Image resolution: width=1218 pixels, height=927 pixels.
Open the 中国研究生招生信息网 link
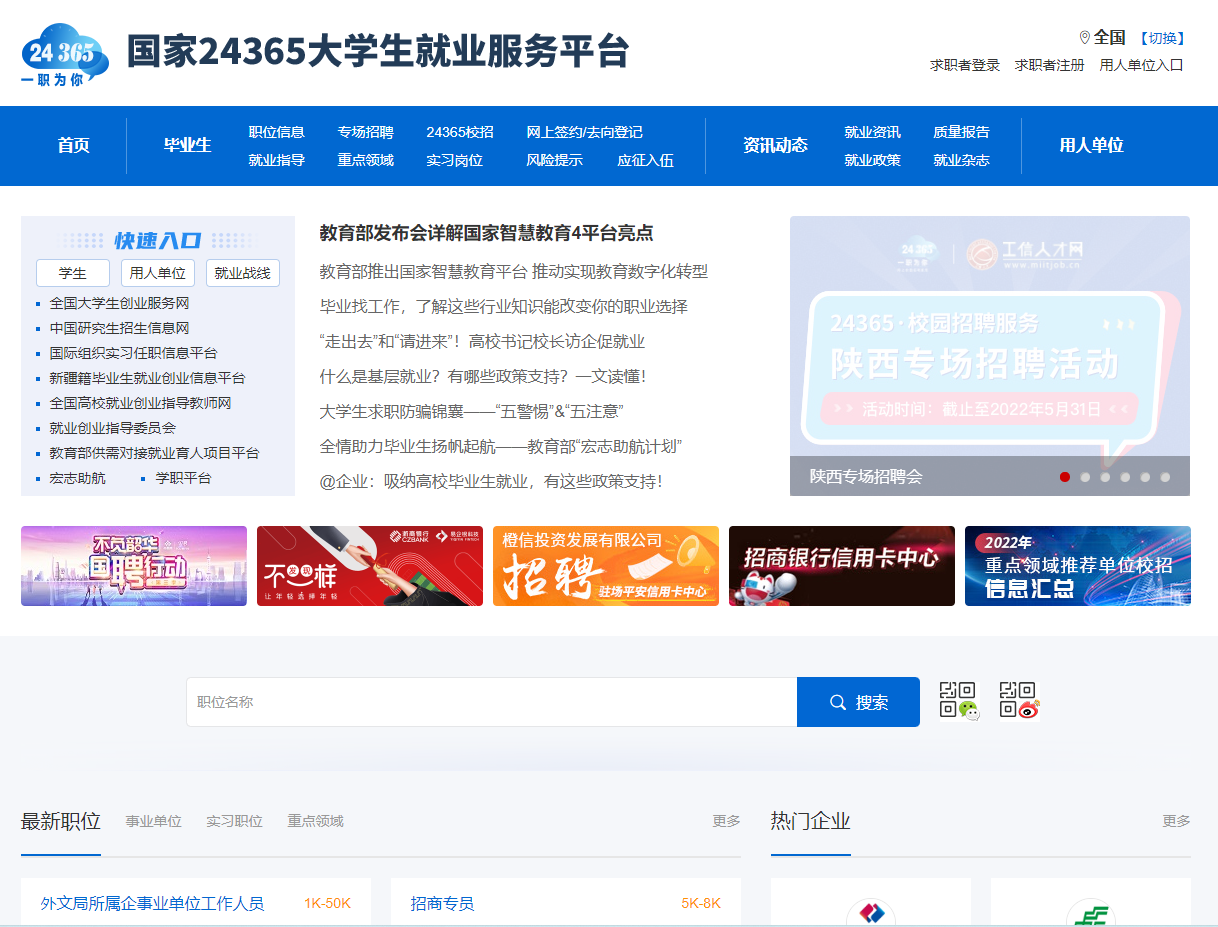pos(119,328)
